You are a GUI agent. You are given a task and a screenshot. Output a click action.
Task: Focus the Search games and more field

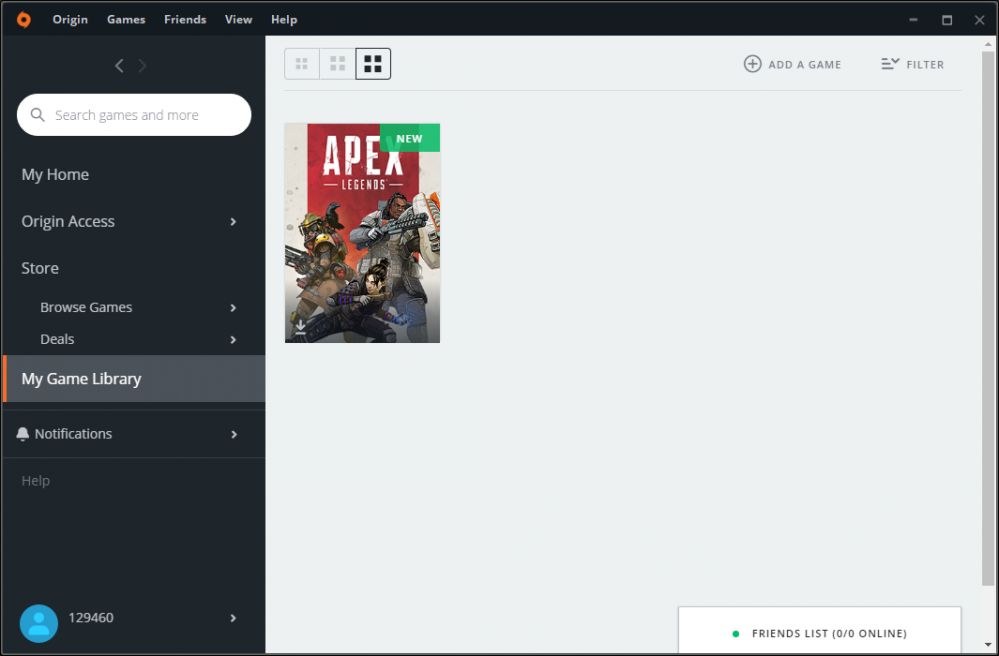pos(134,115)
